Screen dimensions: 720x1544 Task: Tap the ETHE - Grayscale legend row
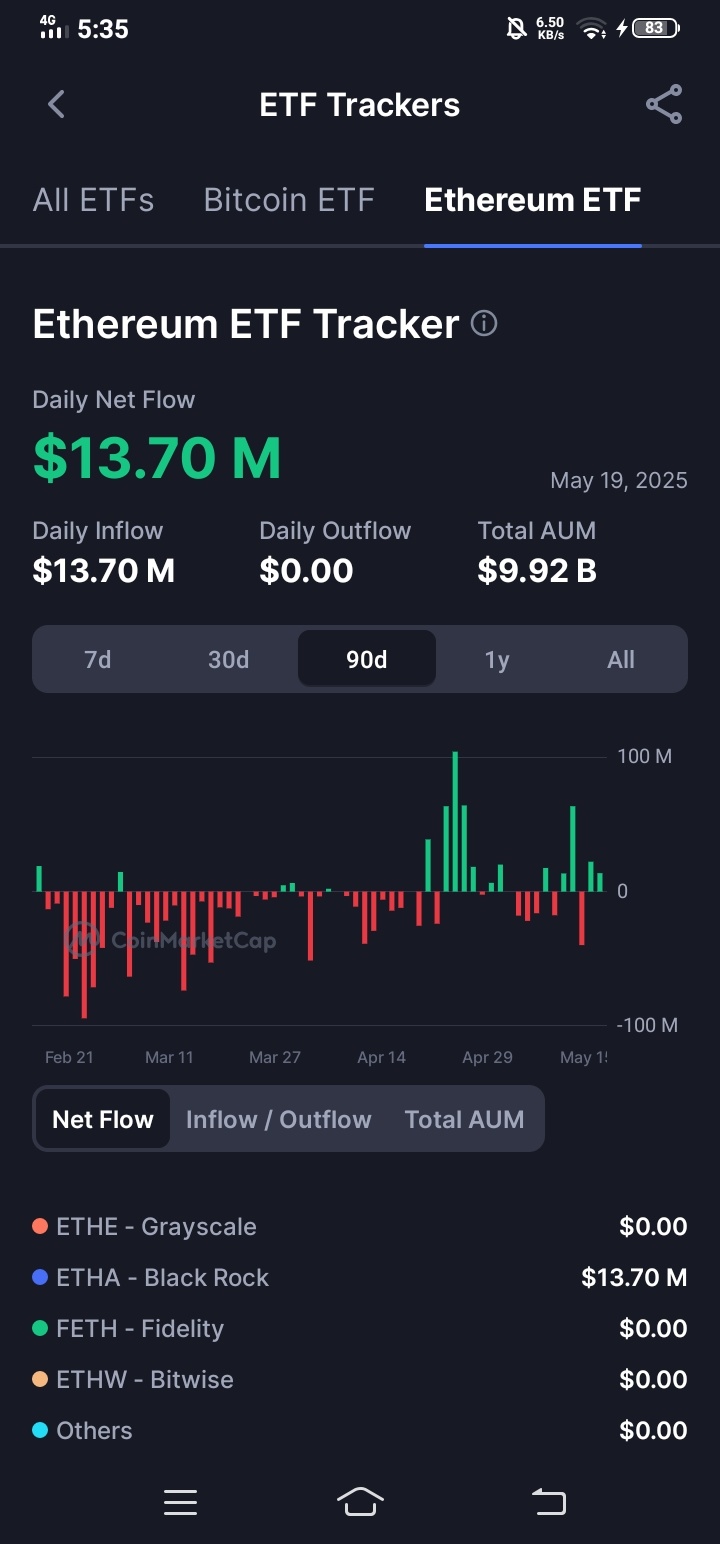coord(360,1226)
